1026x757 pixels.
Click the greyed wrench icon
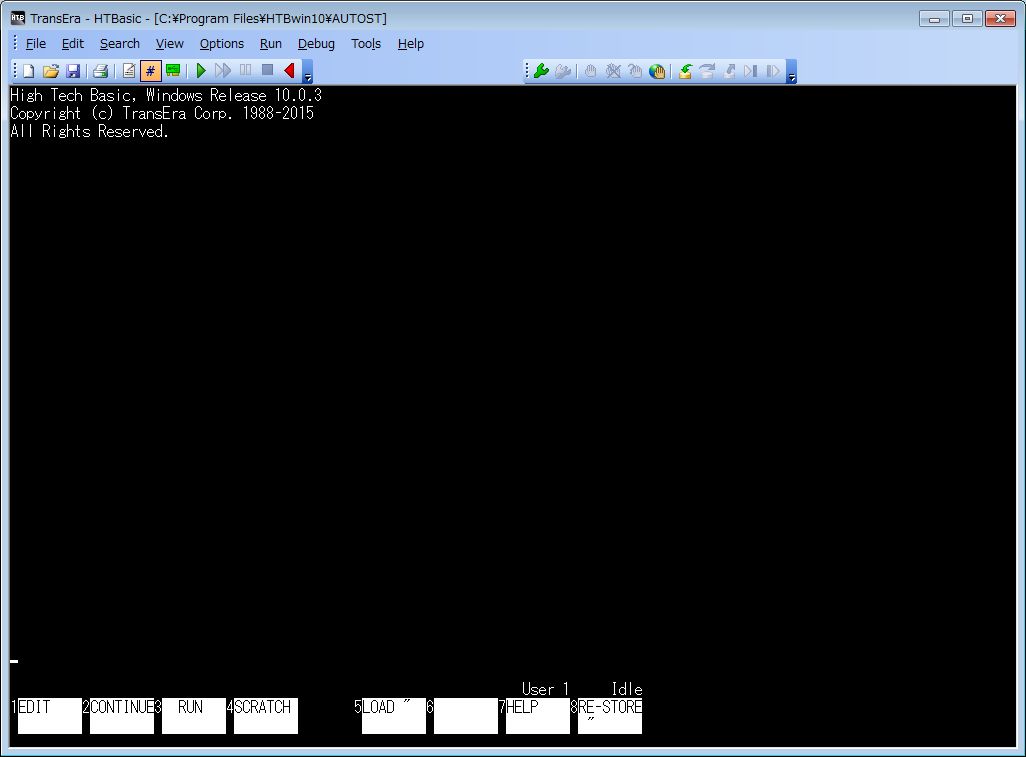(563, 71)
